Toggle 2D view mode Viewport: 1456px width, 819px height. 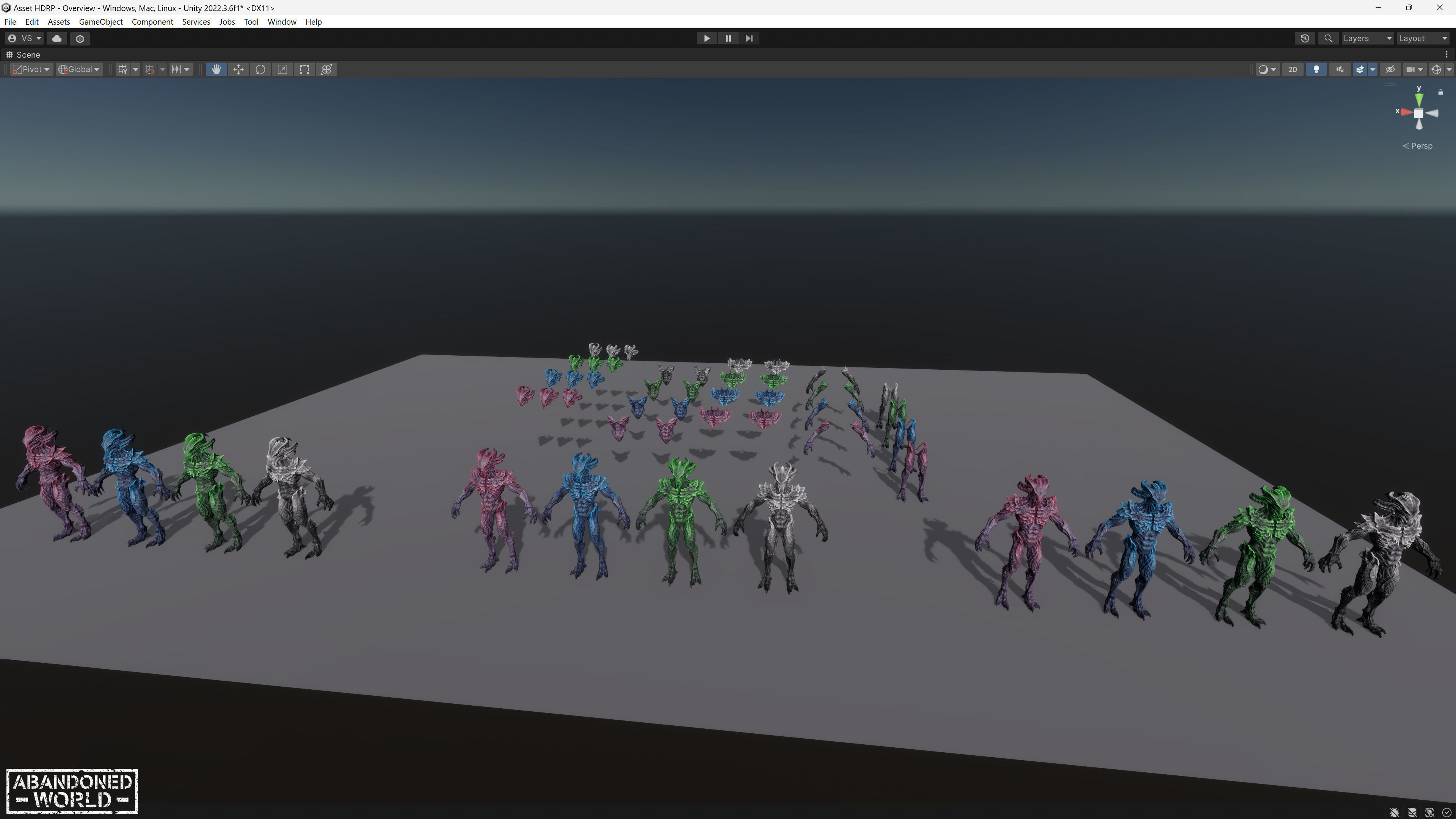[x=1293, y=69]
